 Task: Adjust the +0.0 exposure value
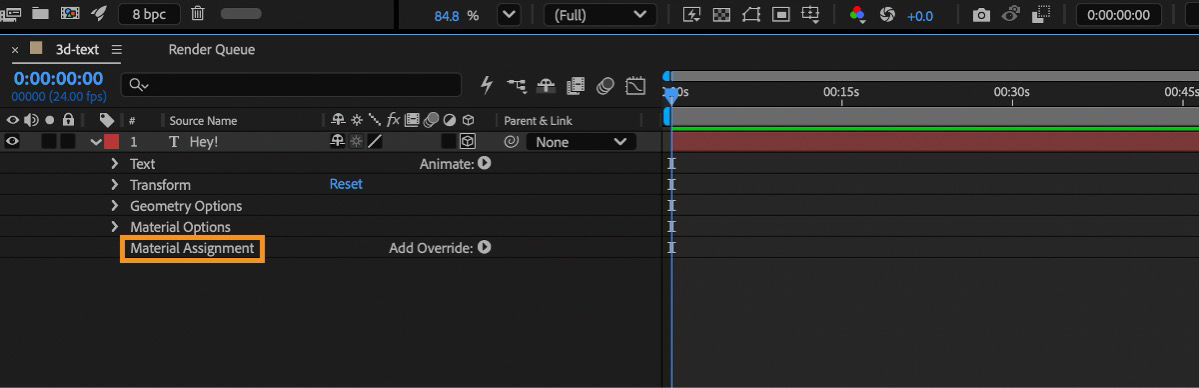920,15
